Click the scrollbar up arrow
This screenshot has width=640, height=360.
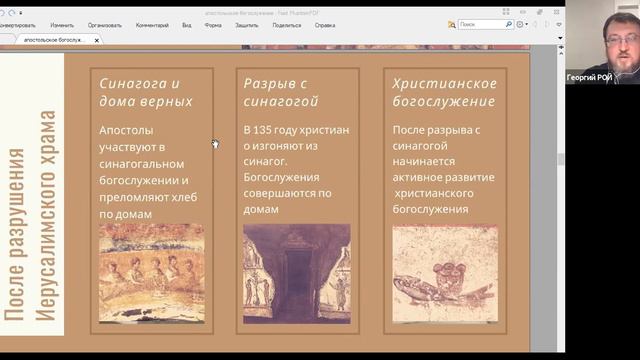tap(561, 53)
